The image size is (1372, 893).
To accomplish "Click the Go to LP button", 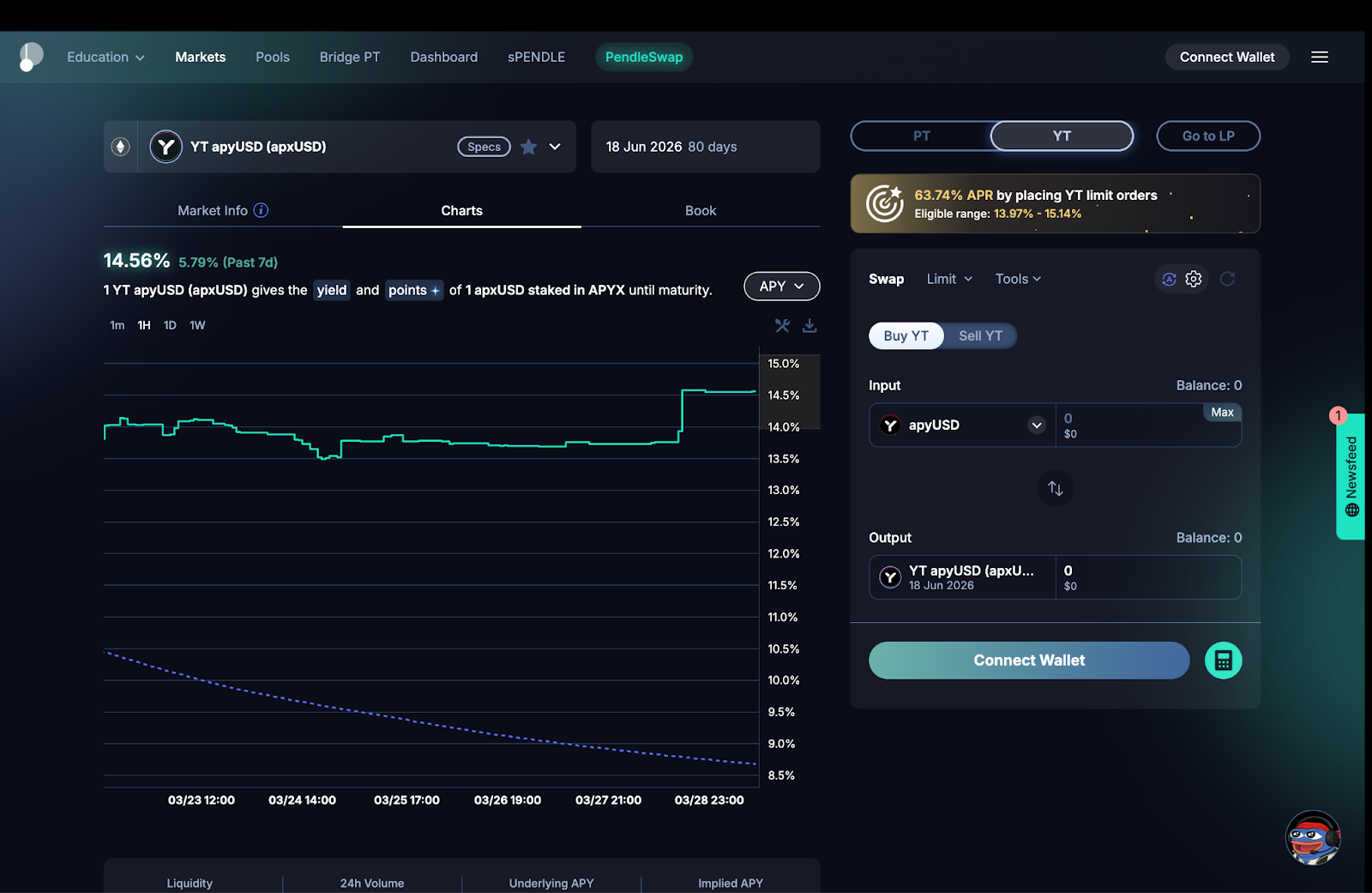I will pos(1208,136).
